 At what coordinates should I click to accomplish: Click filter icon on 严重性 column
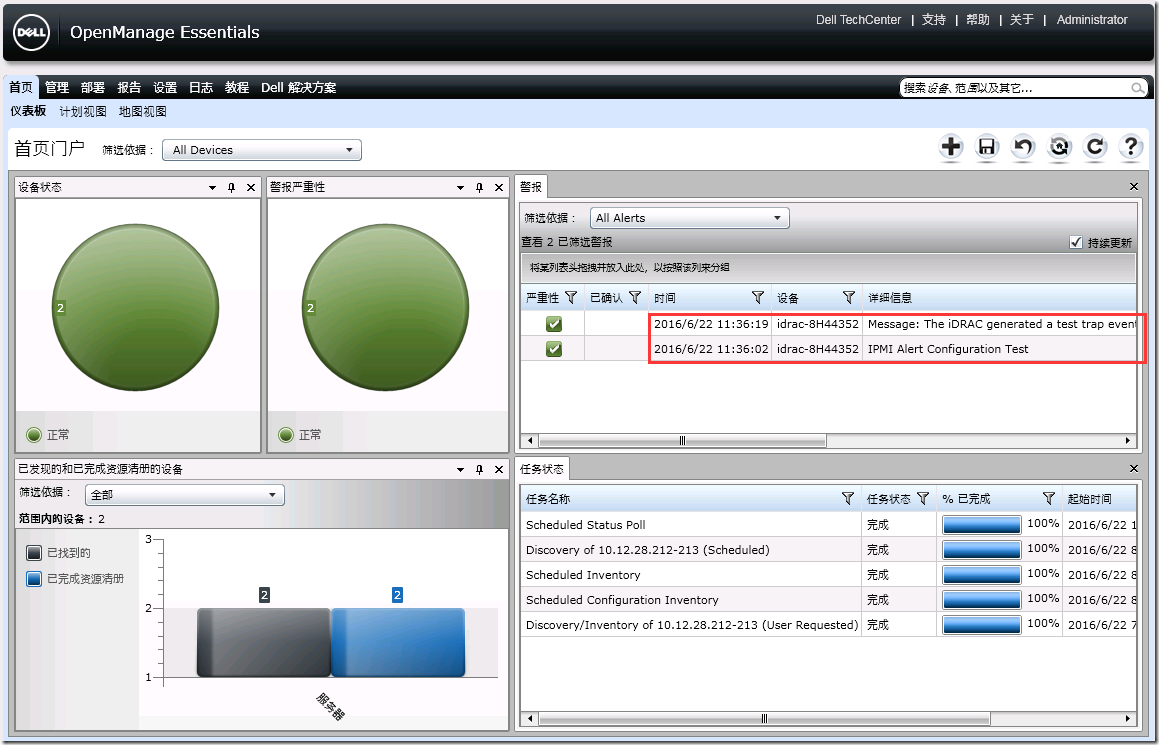[571, 297]
